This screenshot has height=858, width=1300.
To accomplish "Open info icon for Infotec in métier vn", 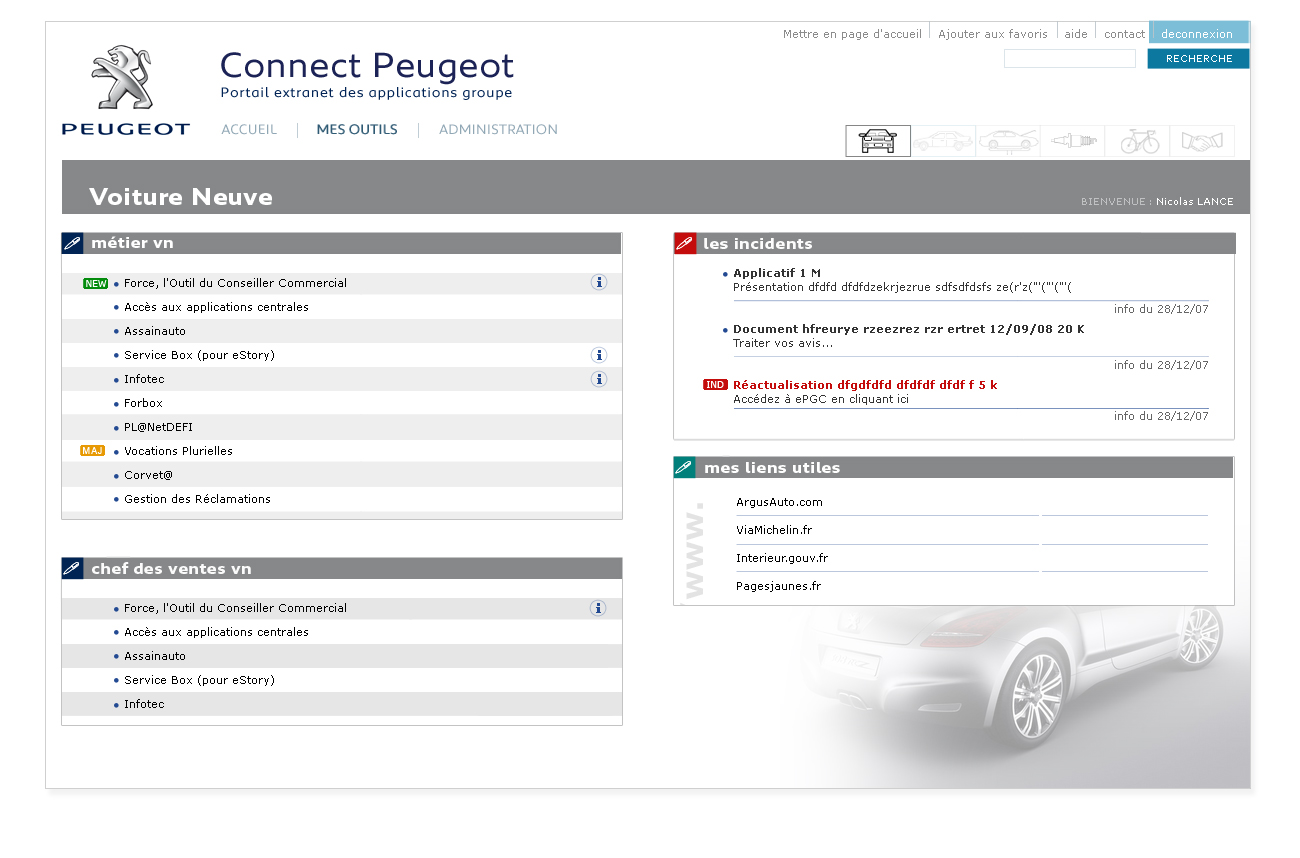I will coord(599,379).
